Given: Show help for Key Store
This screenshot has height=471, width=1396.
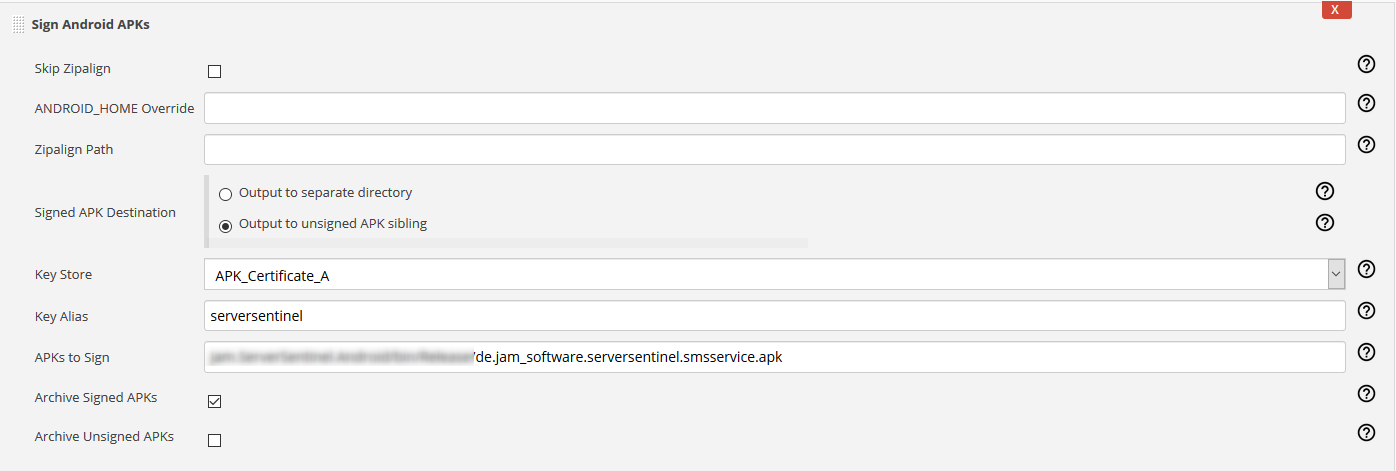Looking at the screenshot, I should click(x=1366, y=269).
